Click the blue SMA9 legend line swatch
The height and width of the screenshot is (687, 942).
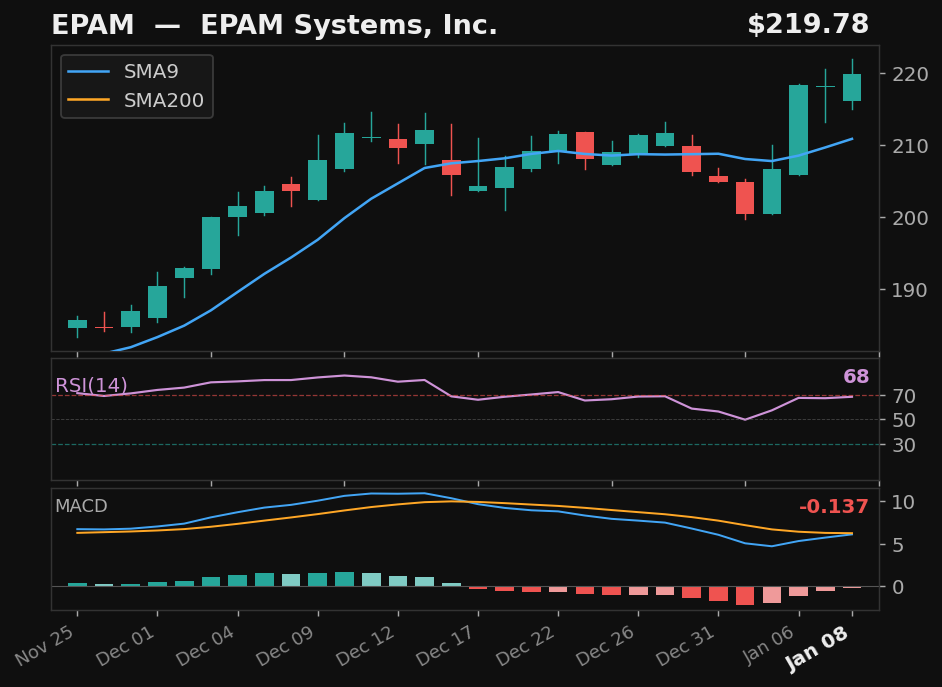click(88, 72)
